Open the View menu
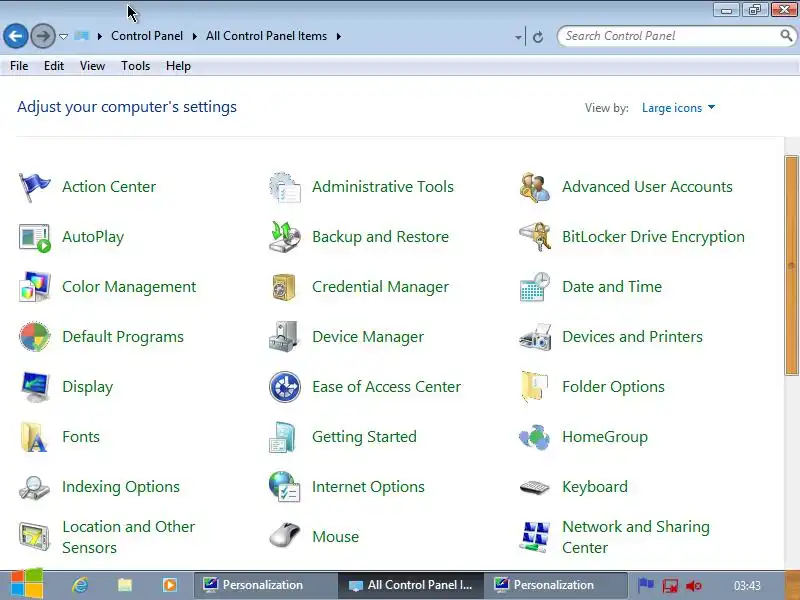 pyautogui.click(x=92, y=66)
